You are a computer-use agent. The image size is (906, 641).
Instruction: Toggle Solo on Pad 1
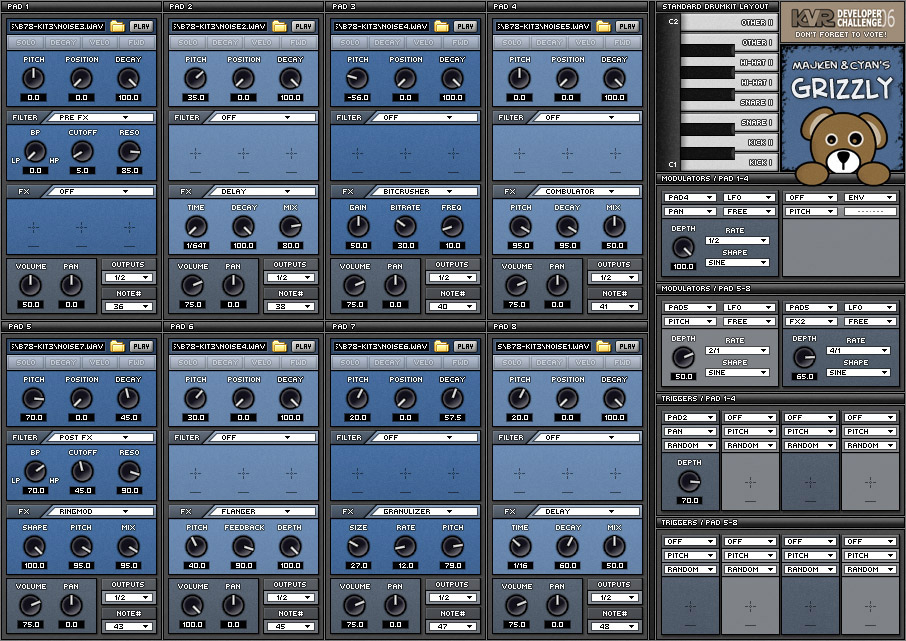coord(26,42)
